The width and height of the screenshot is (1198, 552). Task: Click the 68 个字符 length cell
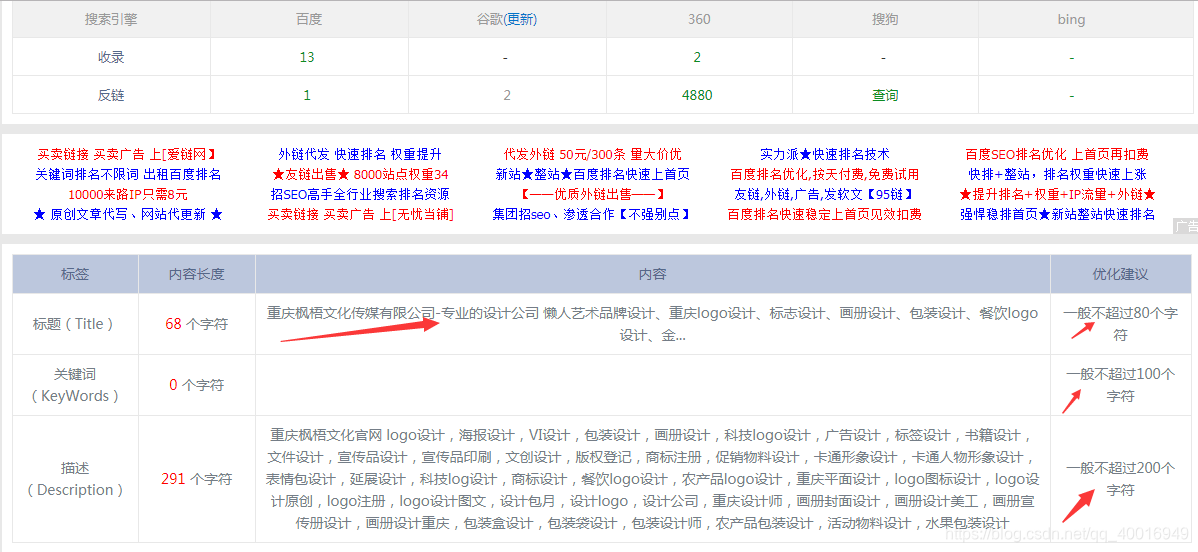196,323
